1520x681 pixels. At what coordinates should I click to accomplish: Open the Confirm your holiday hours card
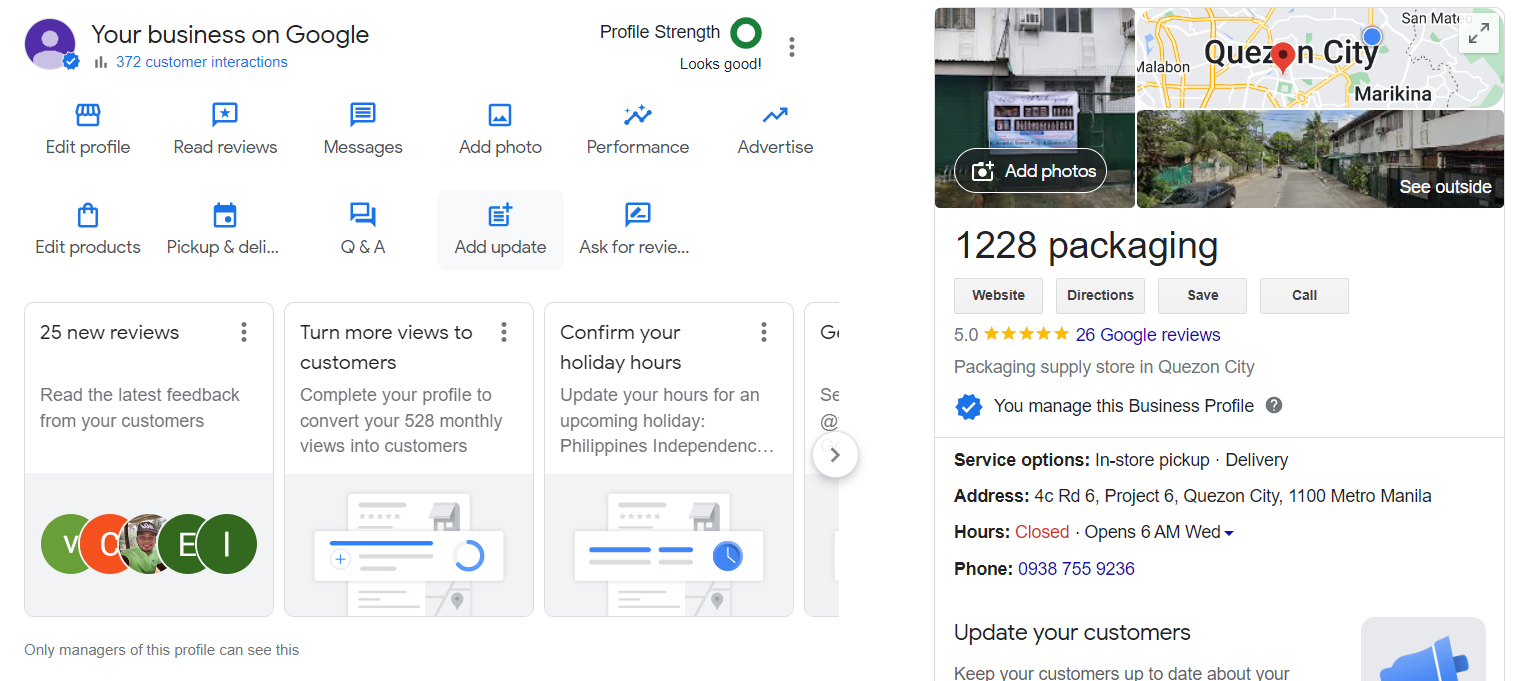pyautogui.click(x=669, y=459)
